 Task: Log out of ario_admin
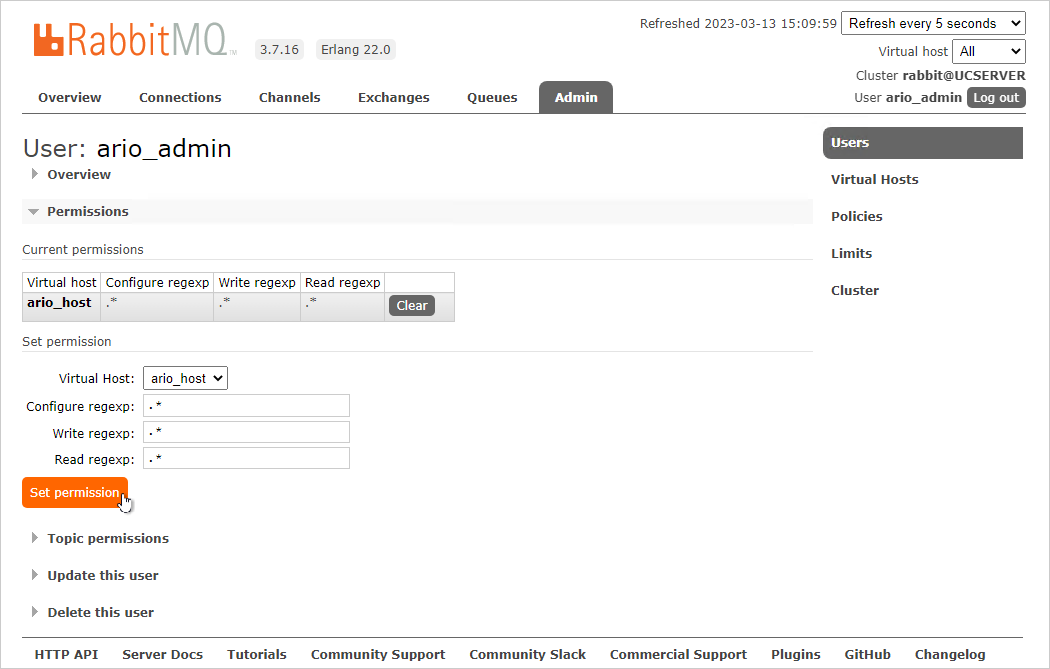coord(996,97)
